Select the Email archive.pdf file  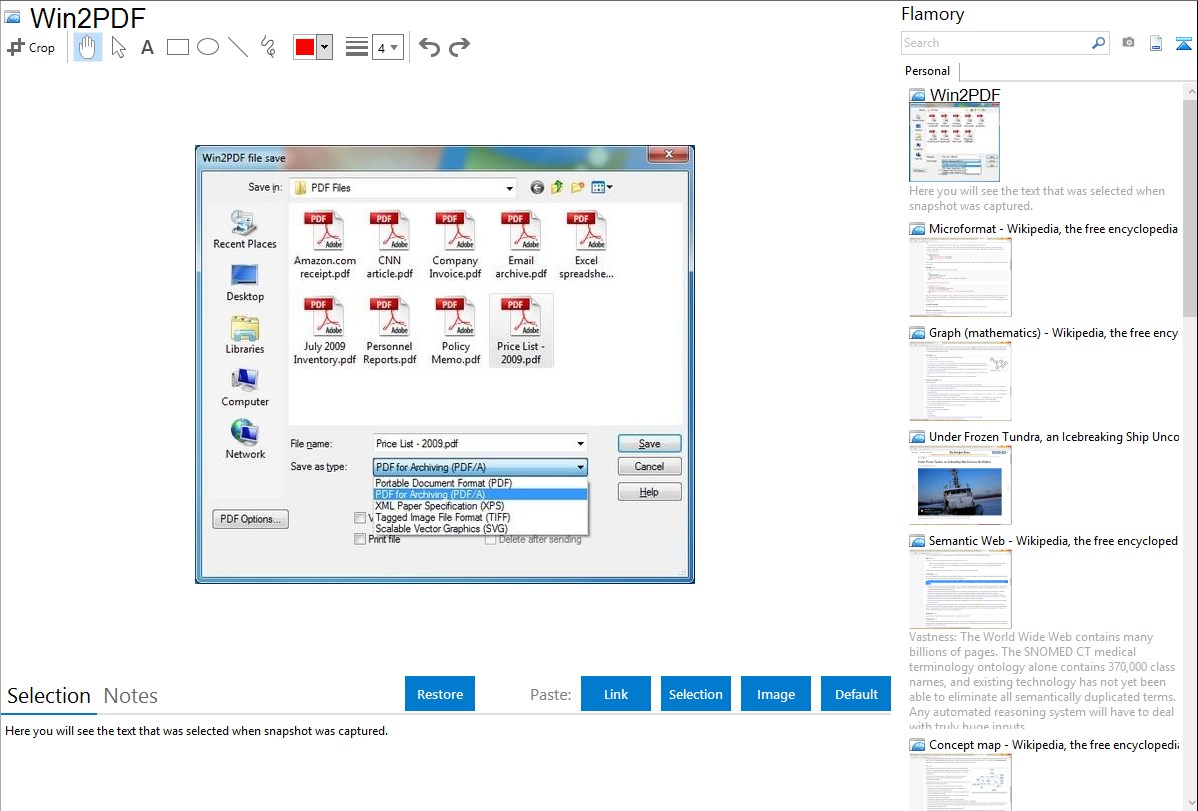[521, 245]
